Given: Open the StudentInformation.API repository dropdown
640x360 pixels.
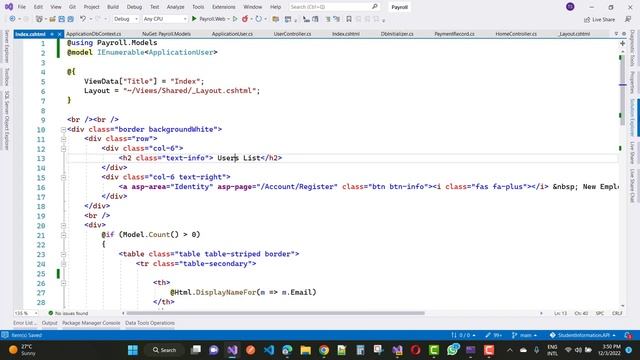Looking at the screenshot, I should [x=582, y=335].
